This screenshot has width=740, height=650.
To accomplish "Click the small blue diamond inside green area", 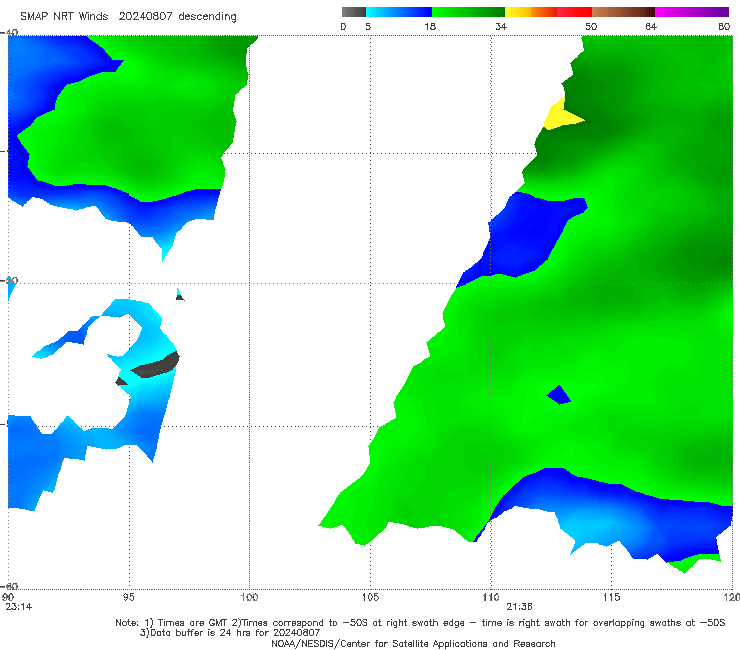I will point(559,395).
